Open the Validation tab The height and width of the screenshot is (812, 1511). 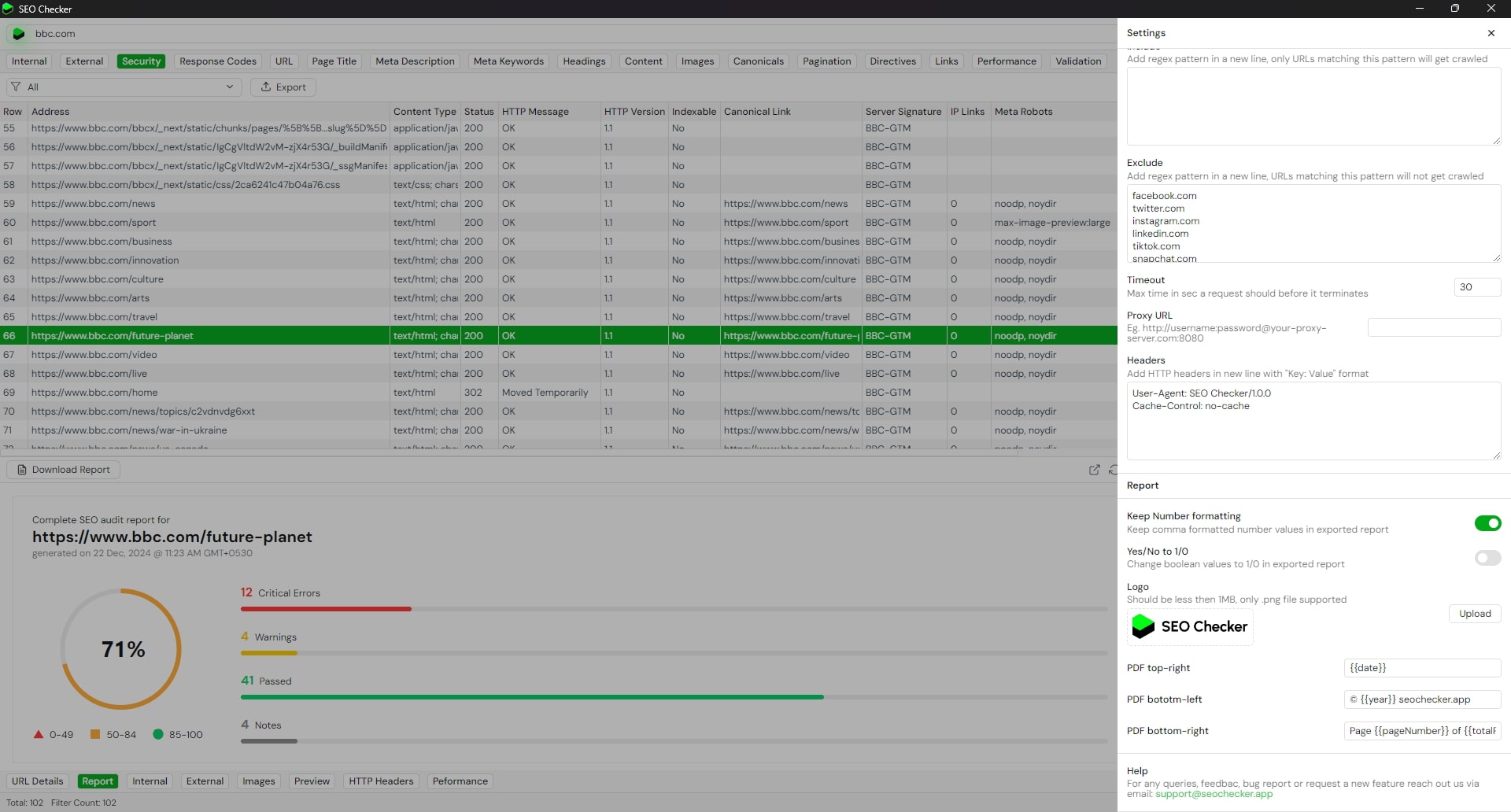[x=1078, y=61]
